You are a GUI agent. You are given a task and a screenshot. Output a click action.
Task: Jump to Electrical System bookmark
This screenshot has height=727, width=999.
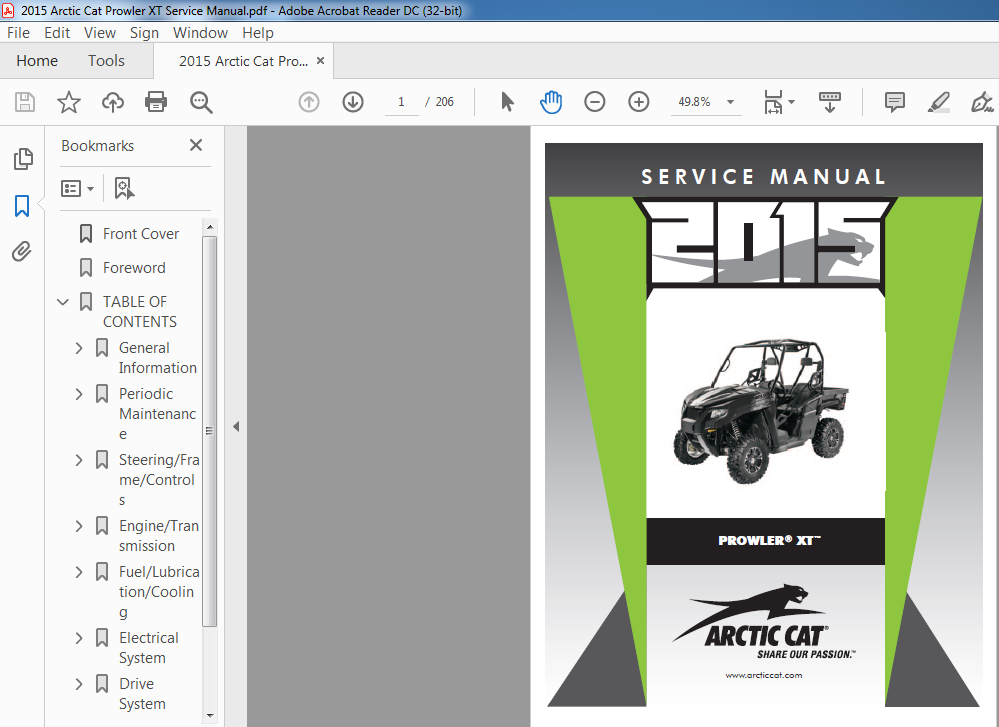click(148, 648)
